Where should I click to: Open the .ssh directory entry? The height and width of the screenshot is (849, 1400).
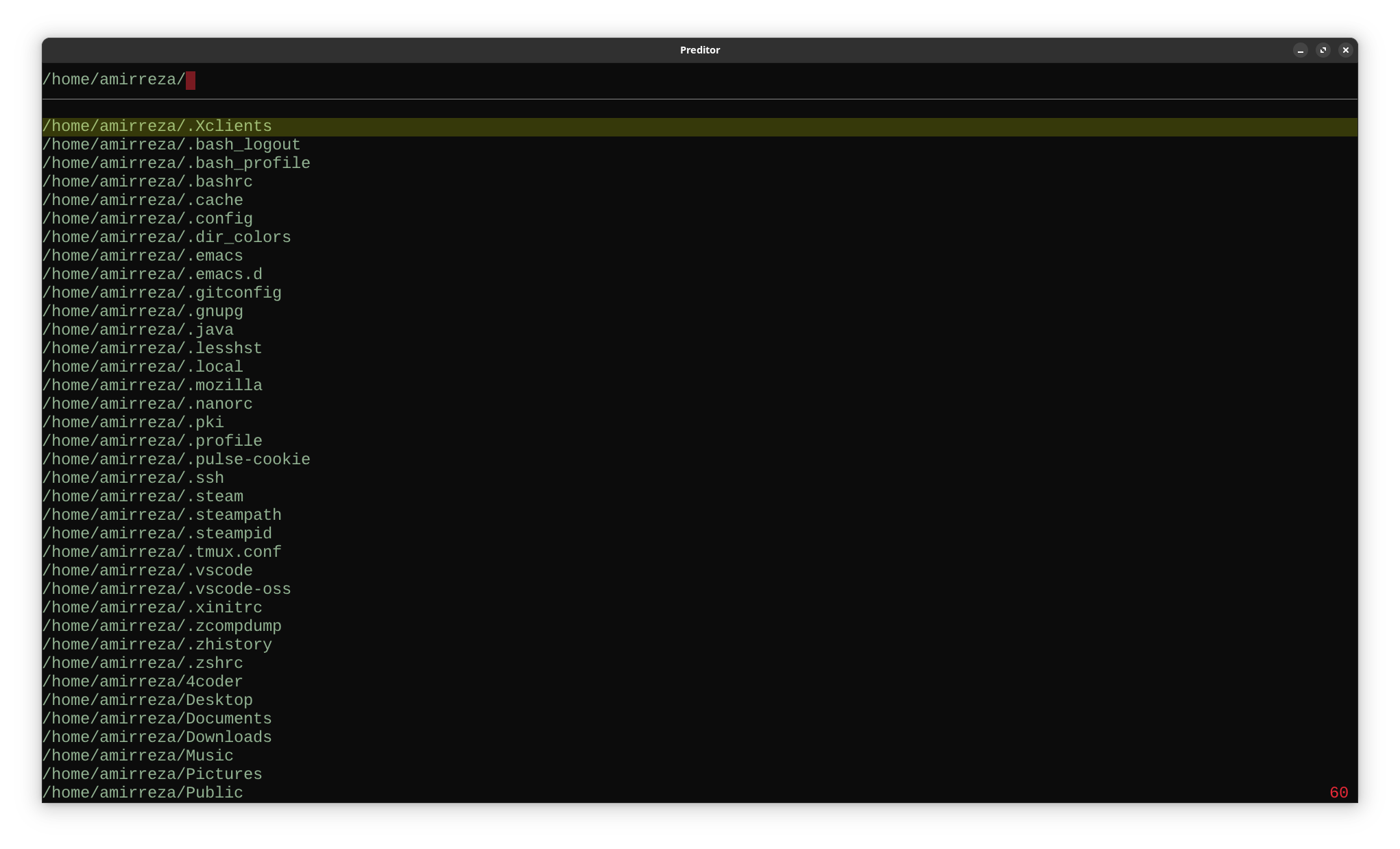134,479
